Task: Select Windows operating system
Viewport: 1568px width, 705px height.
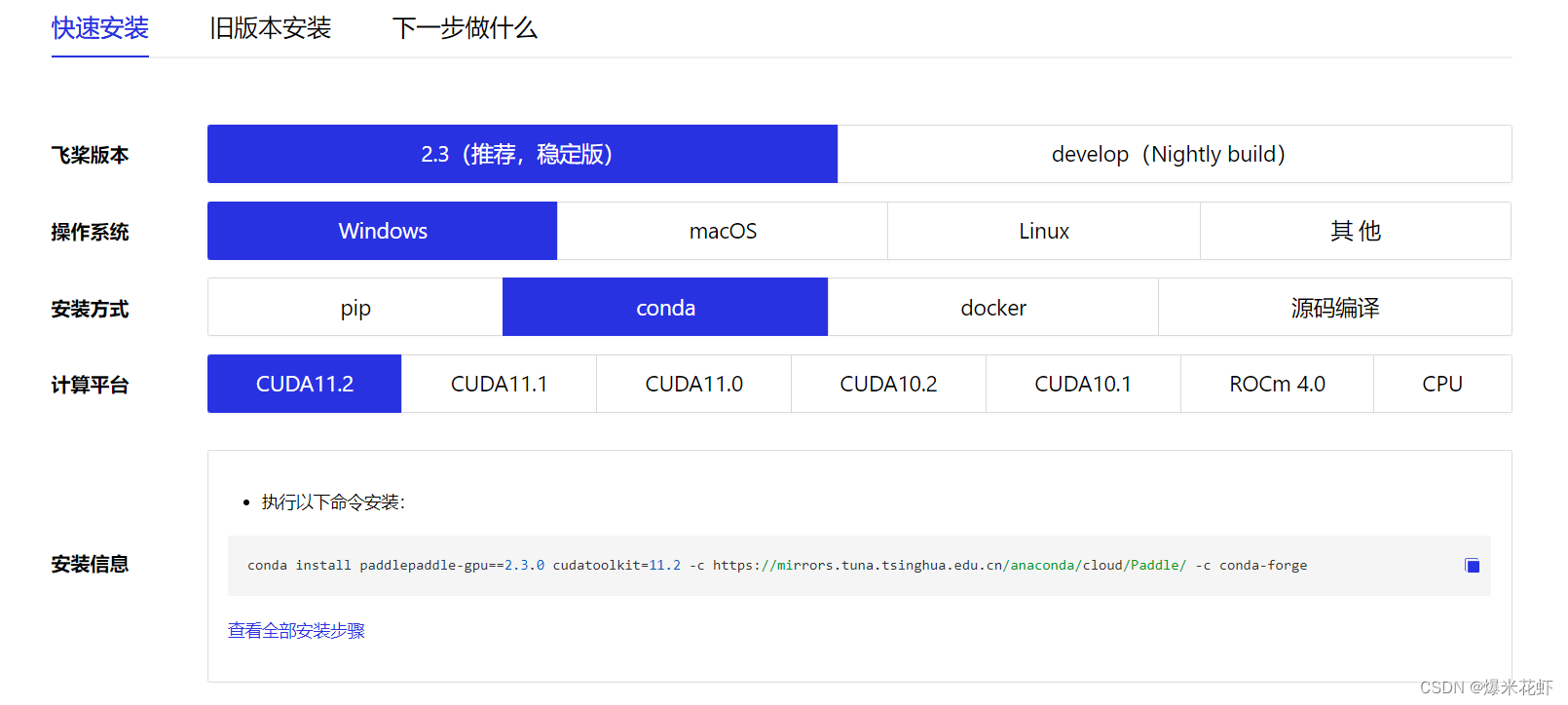Action: click(x=382, y=231)
